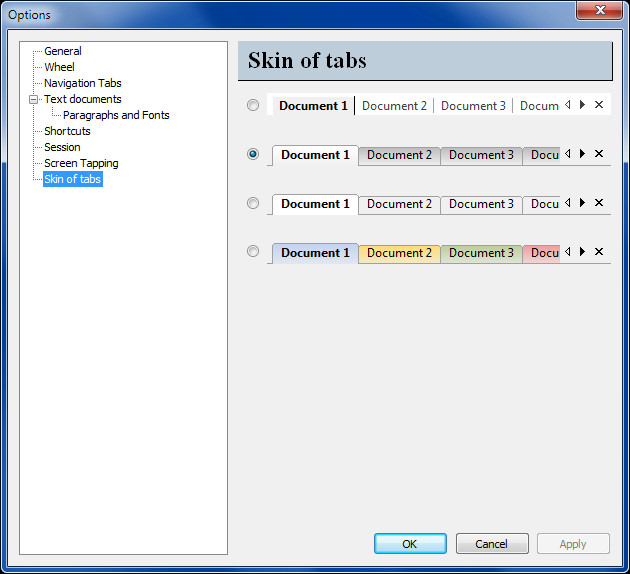Select the gray gradient tab skin radio button
This screenshot has width=630, height=574.
(x=253, y=154)
